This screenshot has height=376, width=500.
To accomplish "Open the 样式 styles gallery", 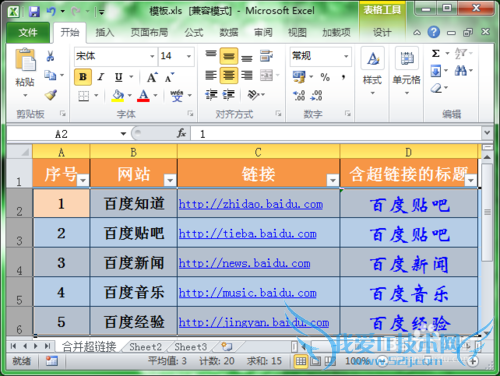I will 372,71.
